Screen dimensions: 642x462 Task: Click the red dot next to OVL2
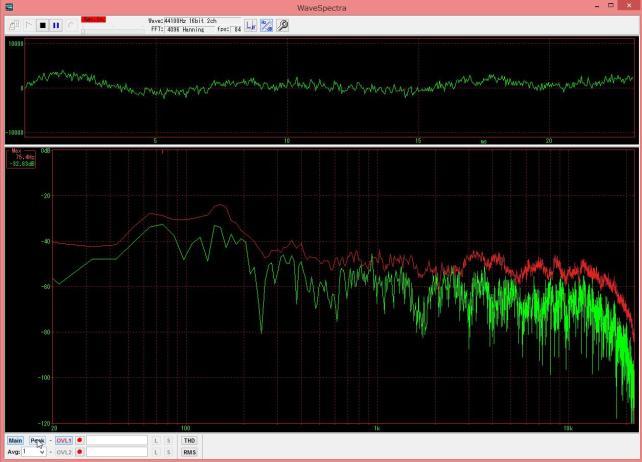pos(80,452)
